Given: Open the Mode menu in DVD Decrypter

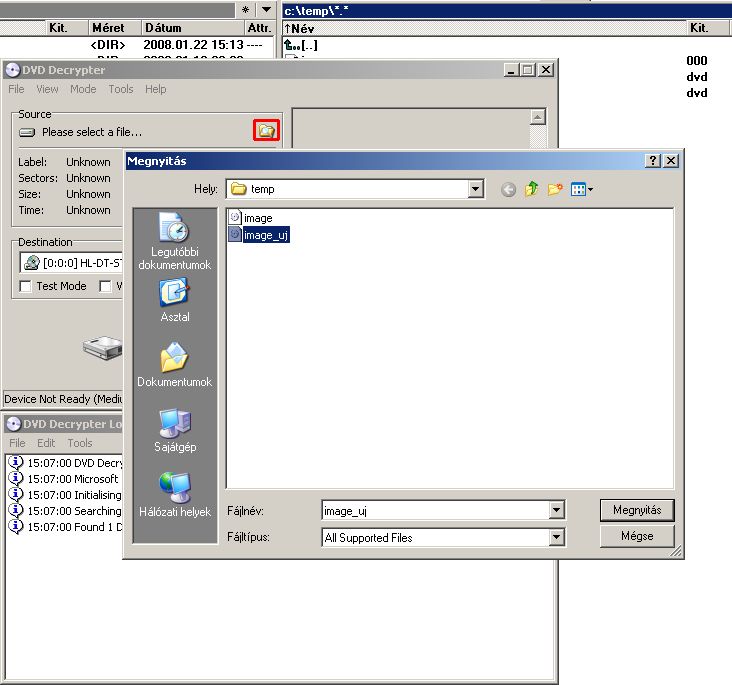Looking at the screenshot, I should click(83, 89).
